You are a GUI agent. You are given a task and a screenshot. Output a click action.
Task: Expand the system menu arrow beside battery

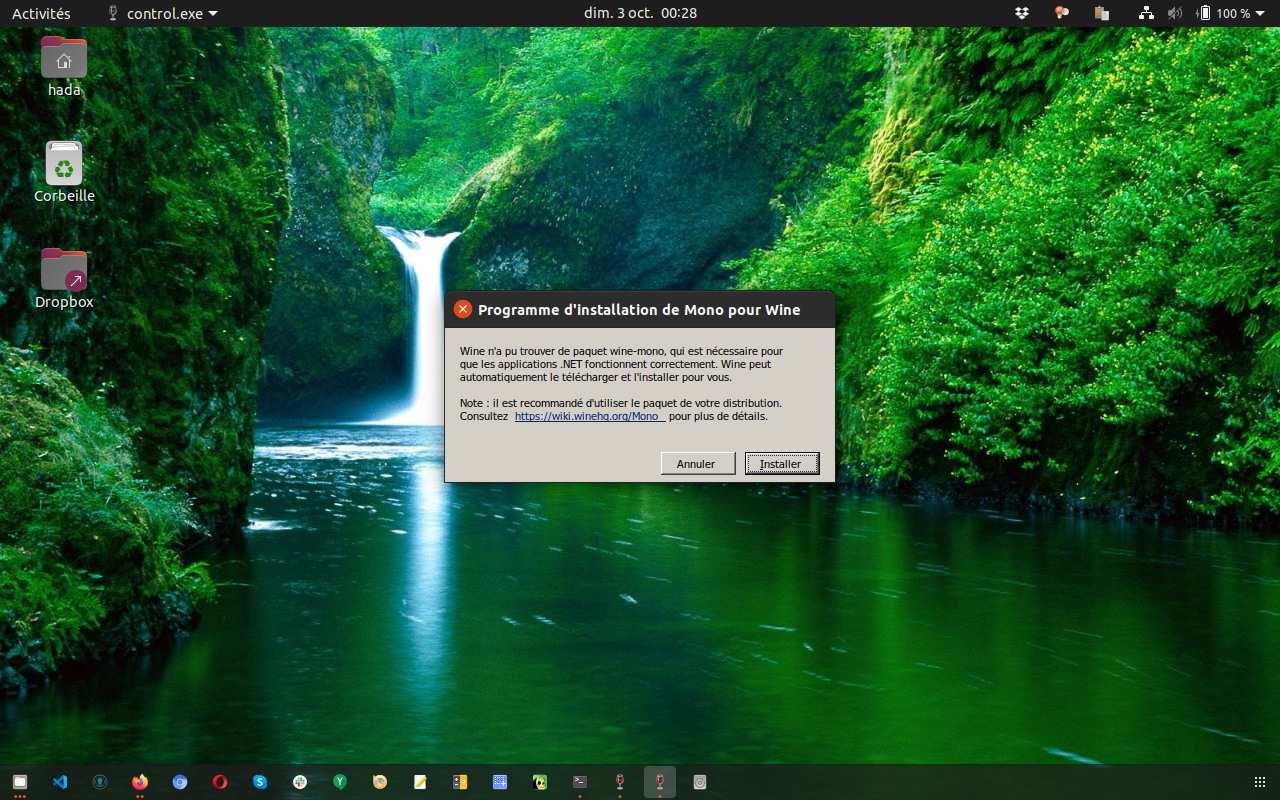coord(1261,13)
